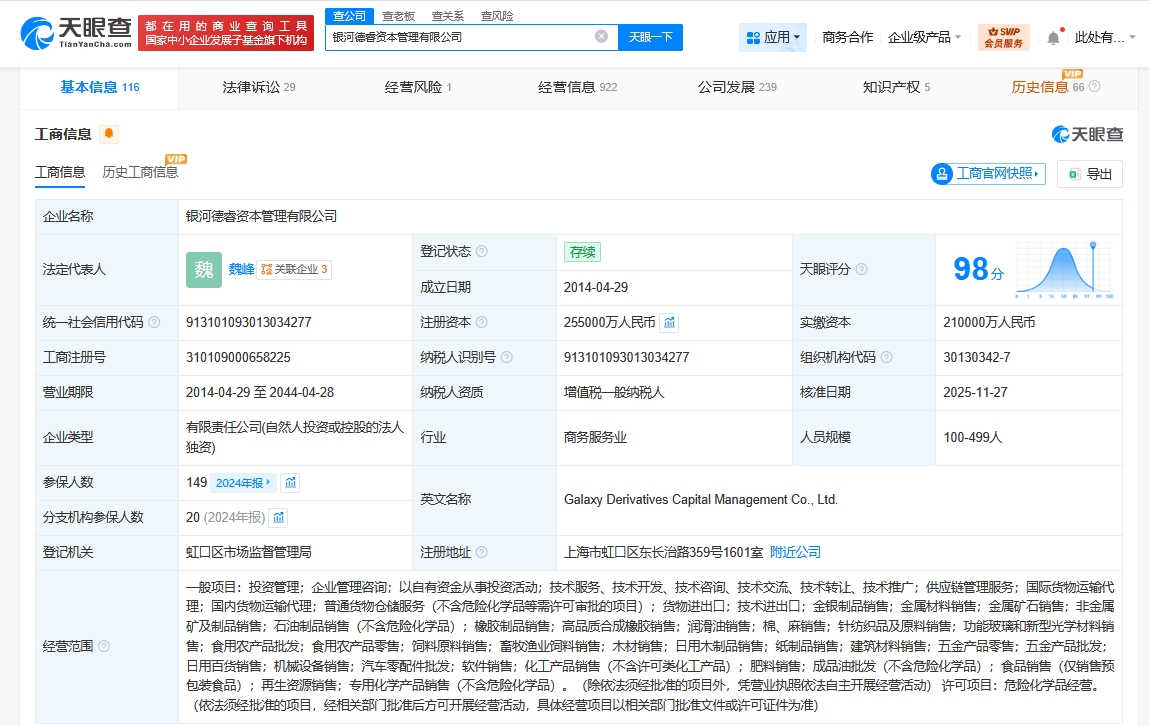The image size is (1149, 726).
Task: Expand the 应用 dropdown menu
Action: [x=773, y=37]
